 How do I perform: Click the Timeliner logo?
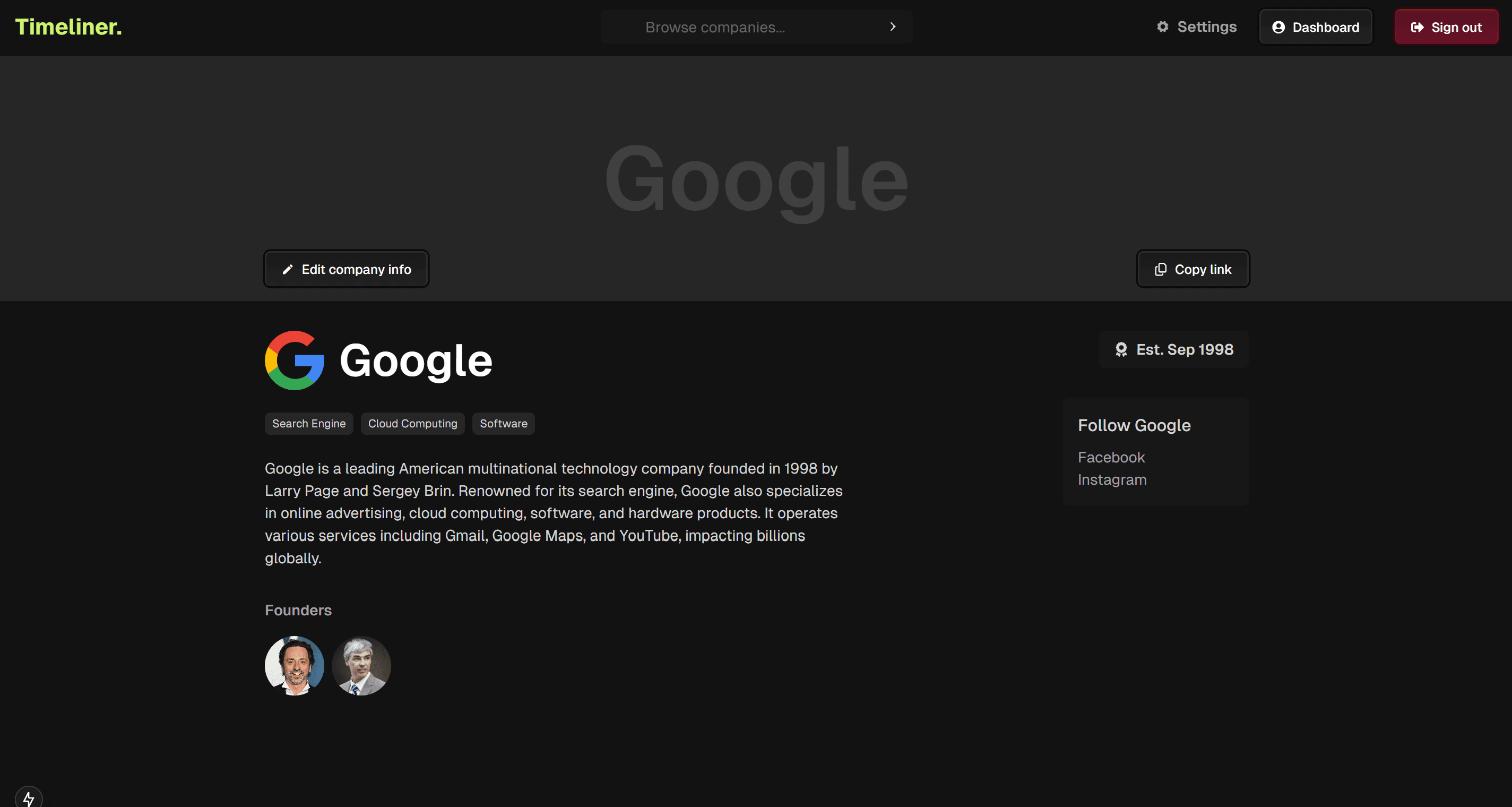tap(68, 27)
